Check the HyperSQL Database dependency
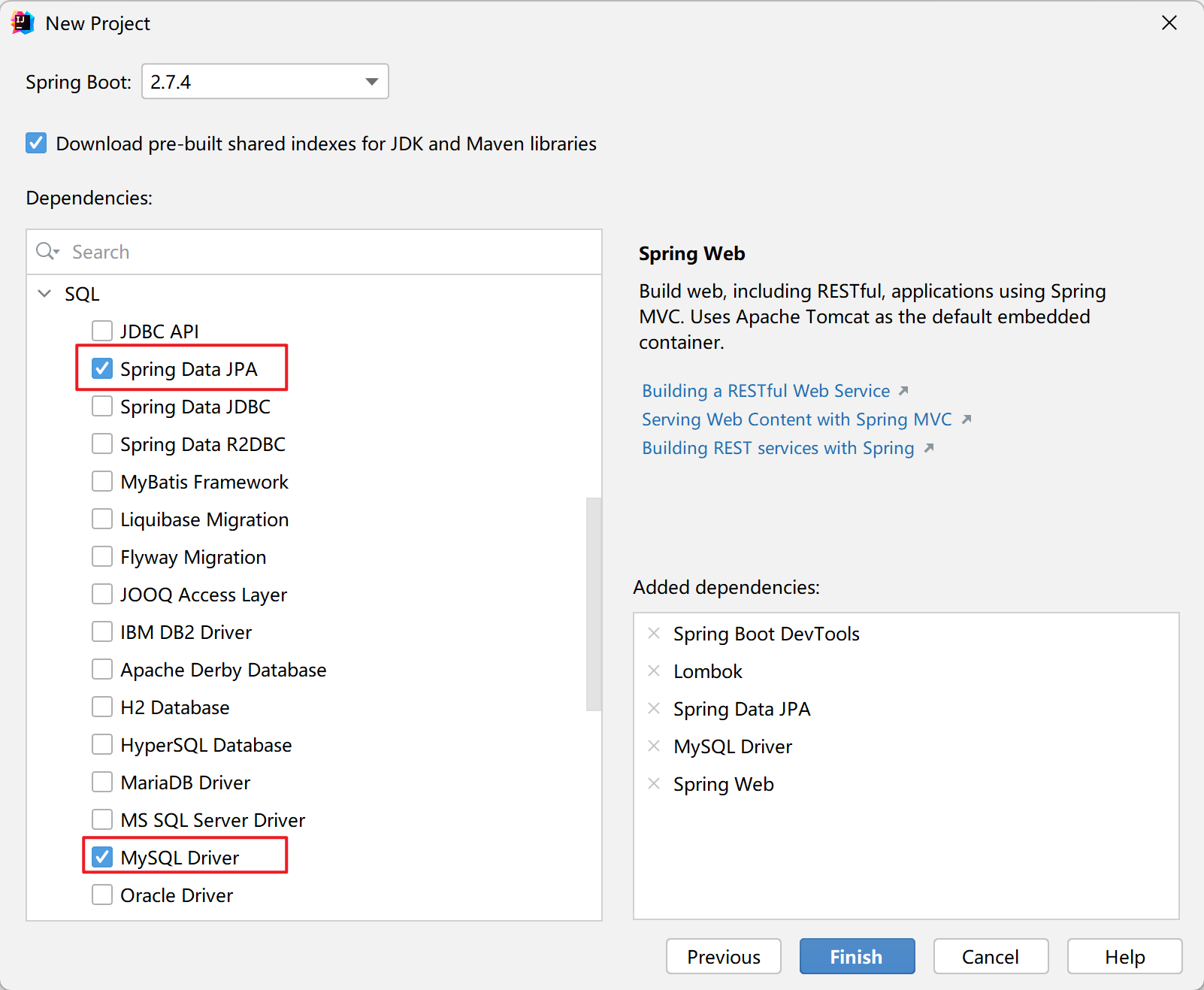The height and width of the screenshot is (990, 1204). tap(102, 744)
